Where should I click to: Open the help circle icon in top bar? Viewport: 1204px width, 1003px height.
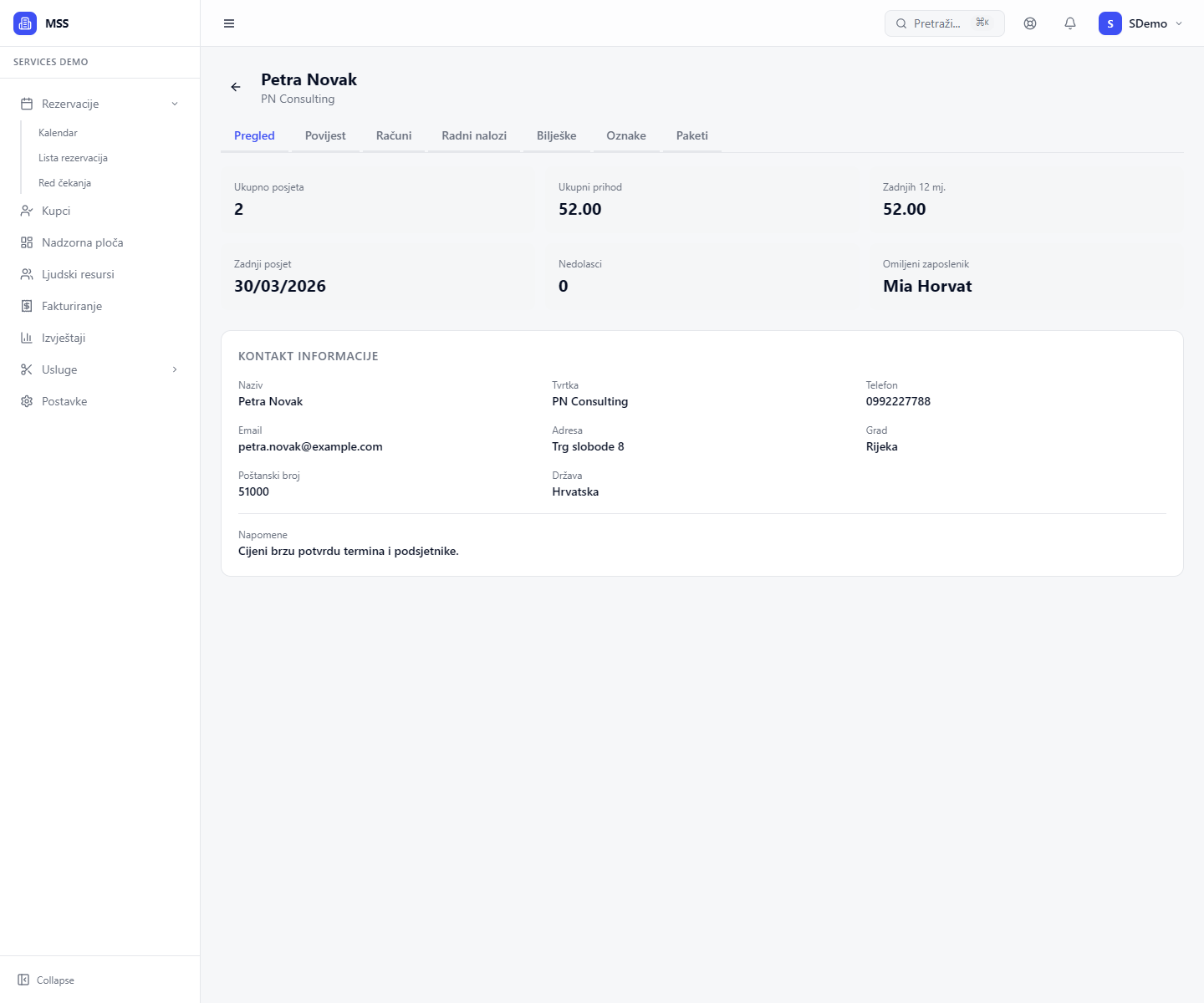coord(1029,23)
